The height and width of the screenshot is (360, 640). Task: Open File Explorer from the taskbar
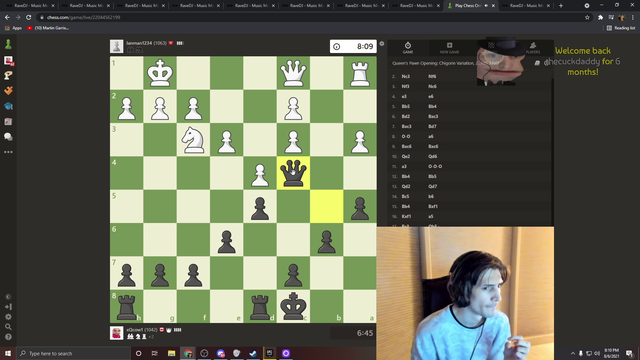[171, 353]
